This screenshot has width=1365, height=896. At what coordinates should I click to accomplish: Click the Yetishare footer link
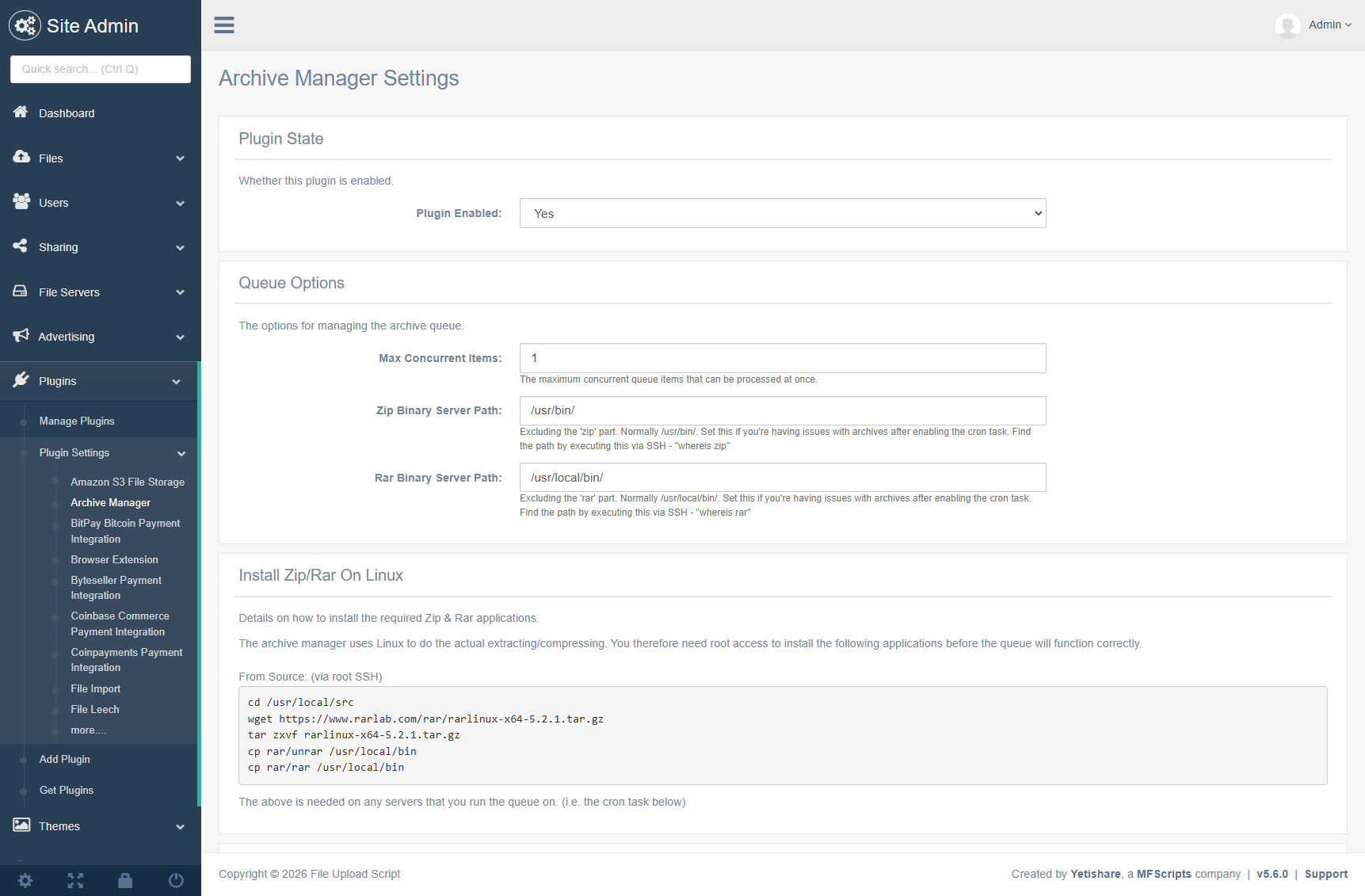point(1095,874)
